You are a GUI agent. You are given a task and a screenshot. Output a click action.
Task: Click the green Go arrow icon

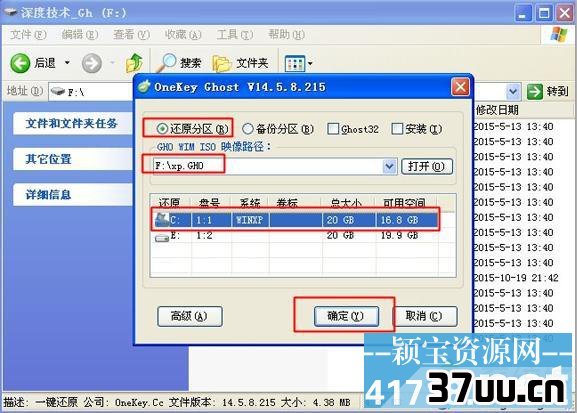click(x=534, y=91)
